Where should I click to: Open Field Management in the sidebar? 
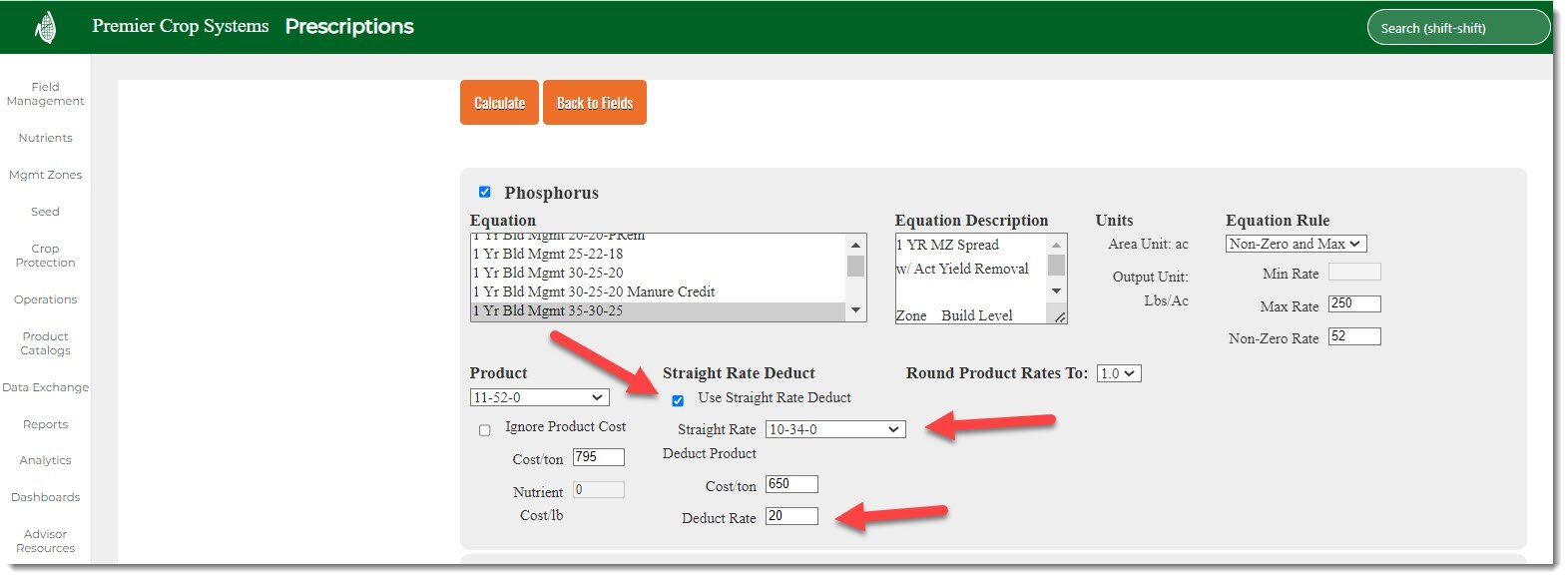(45, 94)
